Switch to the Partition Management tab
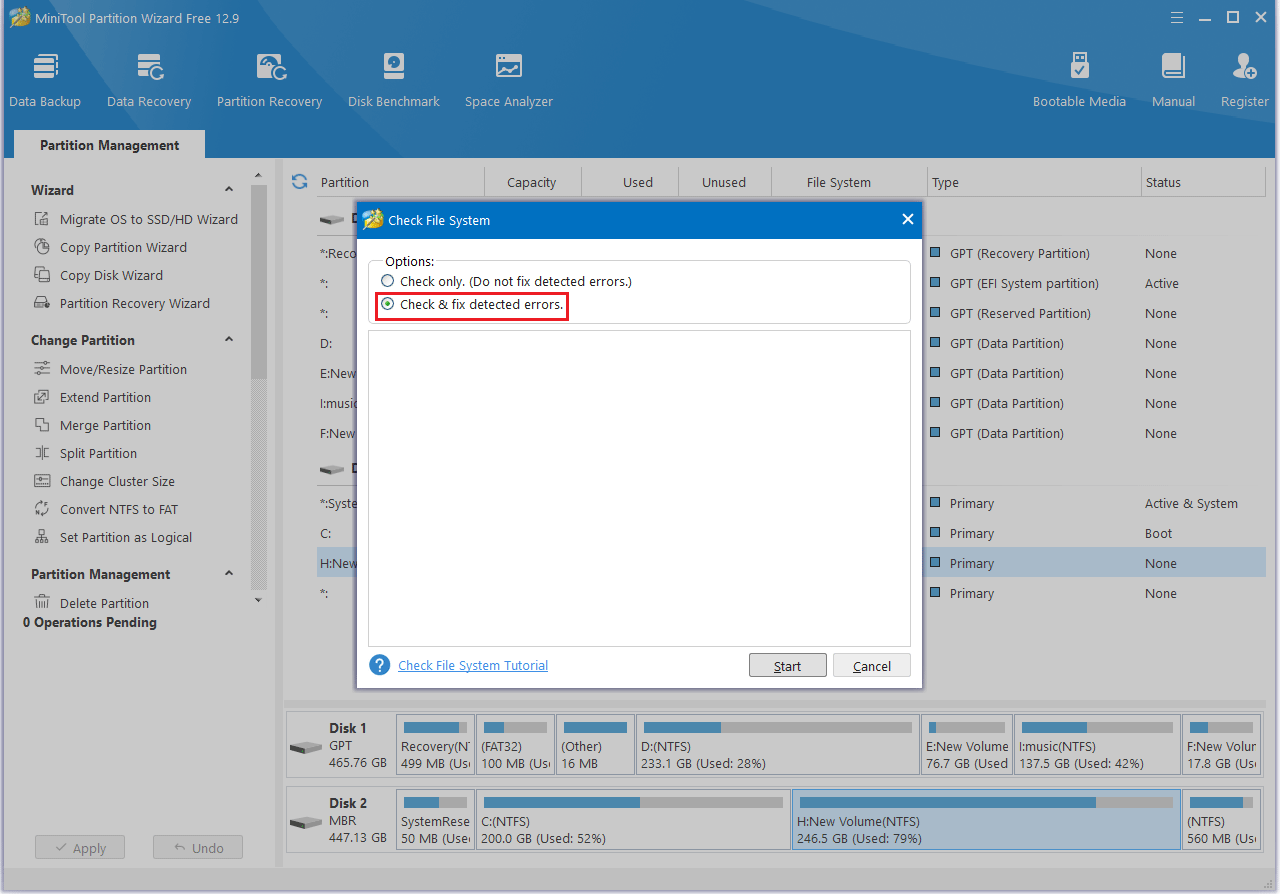This screenshot has width=1280, height=894. click(x=109, y=145)
